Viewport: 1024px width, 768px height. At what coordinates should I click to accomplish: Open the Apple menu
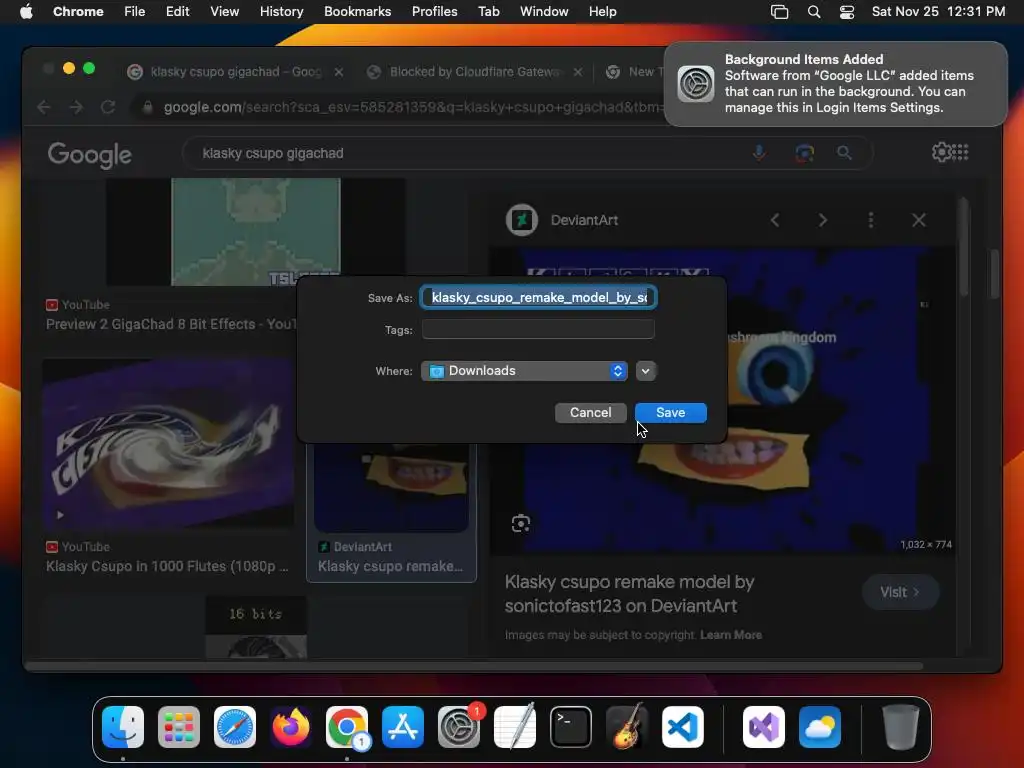coord(26,11)
